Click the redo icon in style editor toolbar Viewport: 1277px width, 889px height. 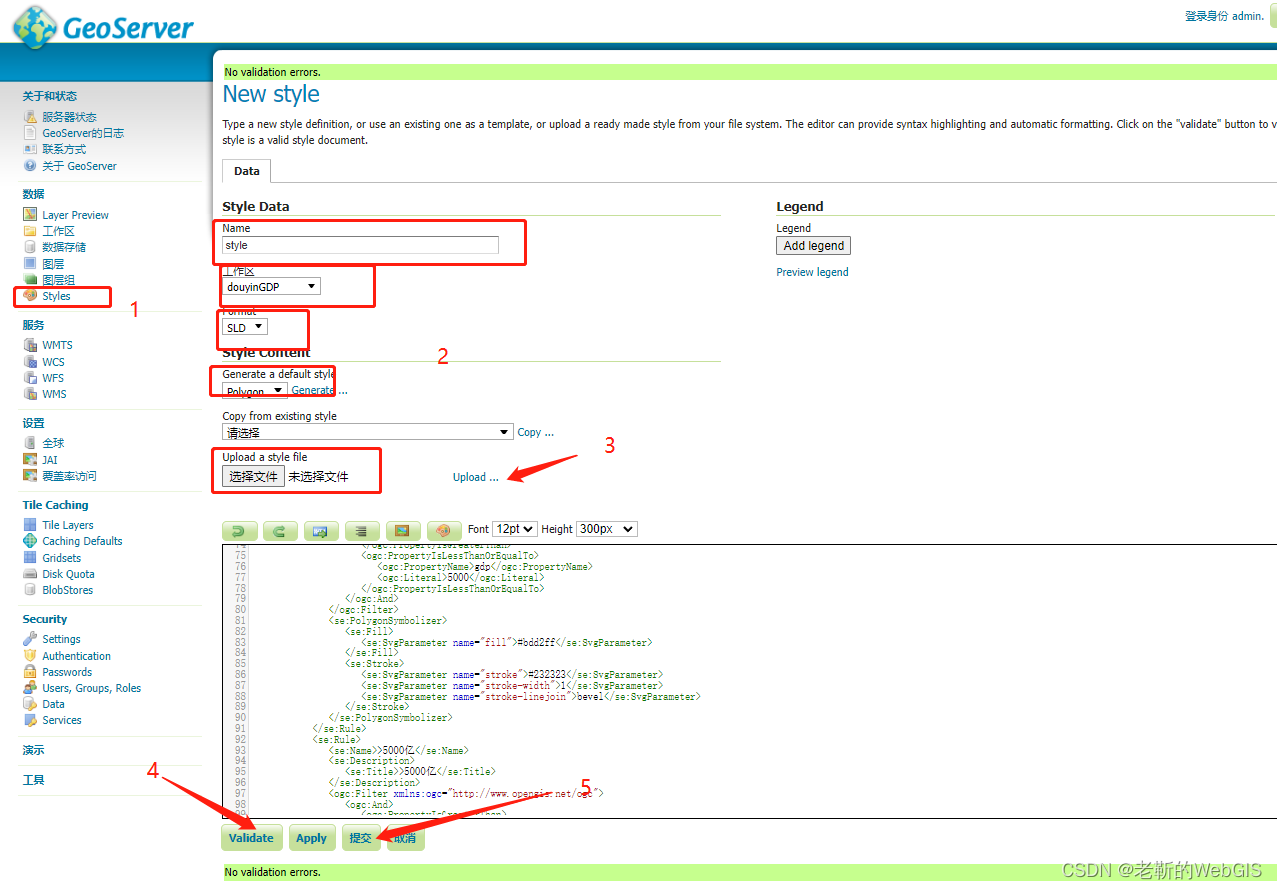click(280, 530)
